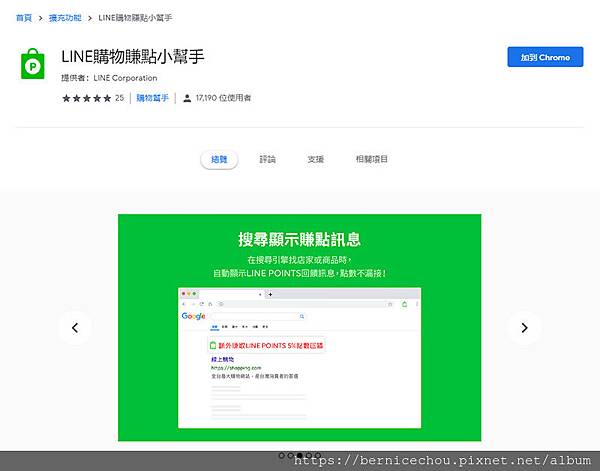Select the second carousel dot indicator
This screenshot has height=471, width=600.
coord(290,455)
